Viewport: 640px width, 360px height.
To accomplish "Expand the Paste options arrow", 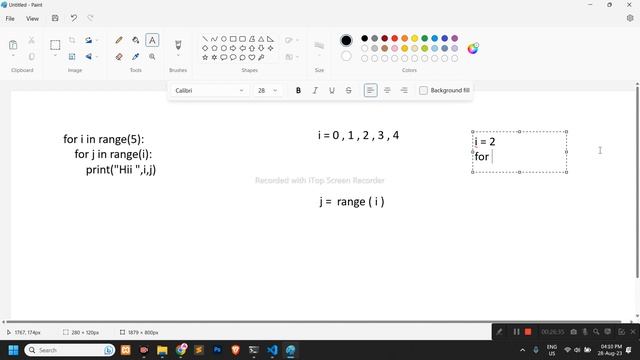I will click(x=13, y=56).
